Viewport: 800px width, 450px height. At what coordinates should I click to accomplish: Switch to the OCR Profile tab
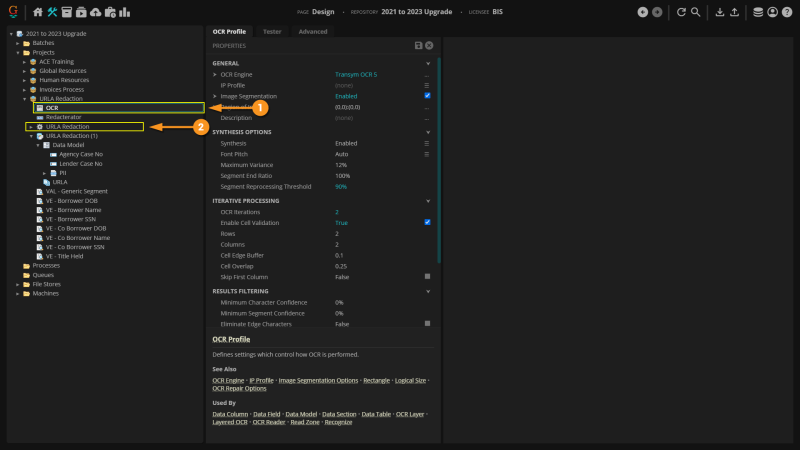[229, 32]
